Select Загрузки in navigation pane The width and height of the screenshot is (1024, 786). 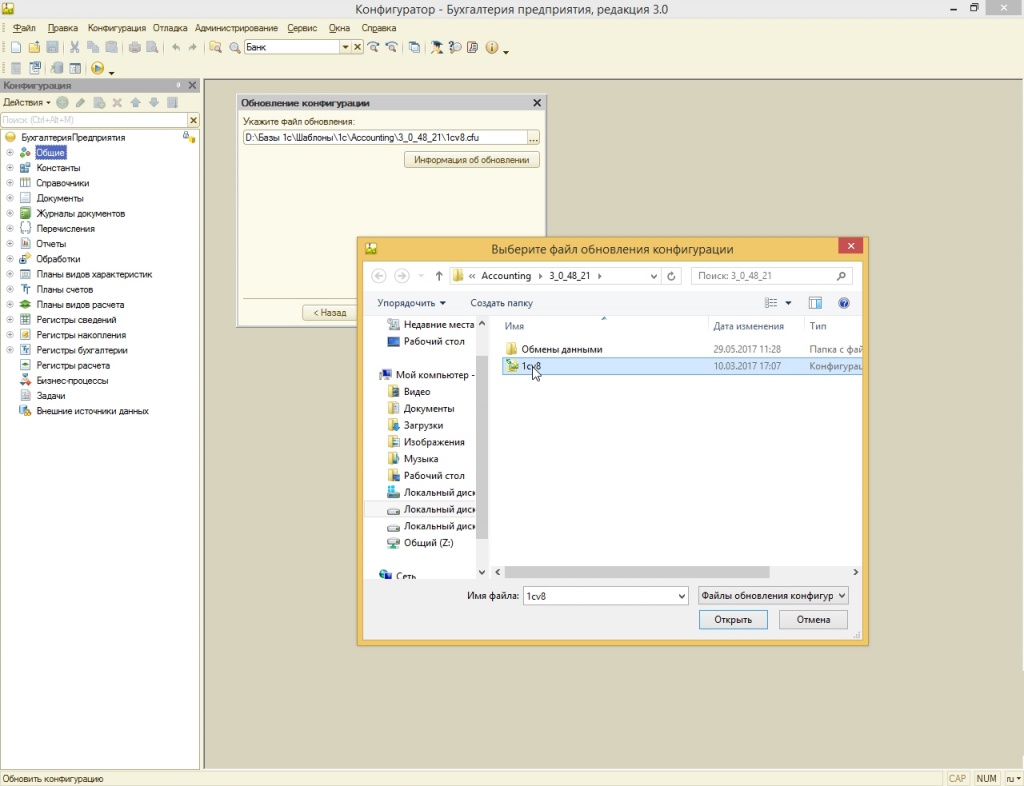[423, 425]
